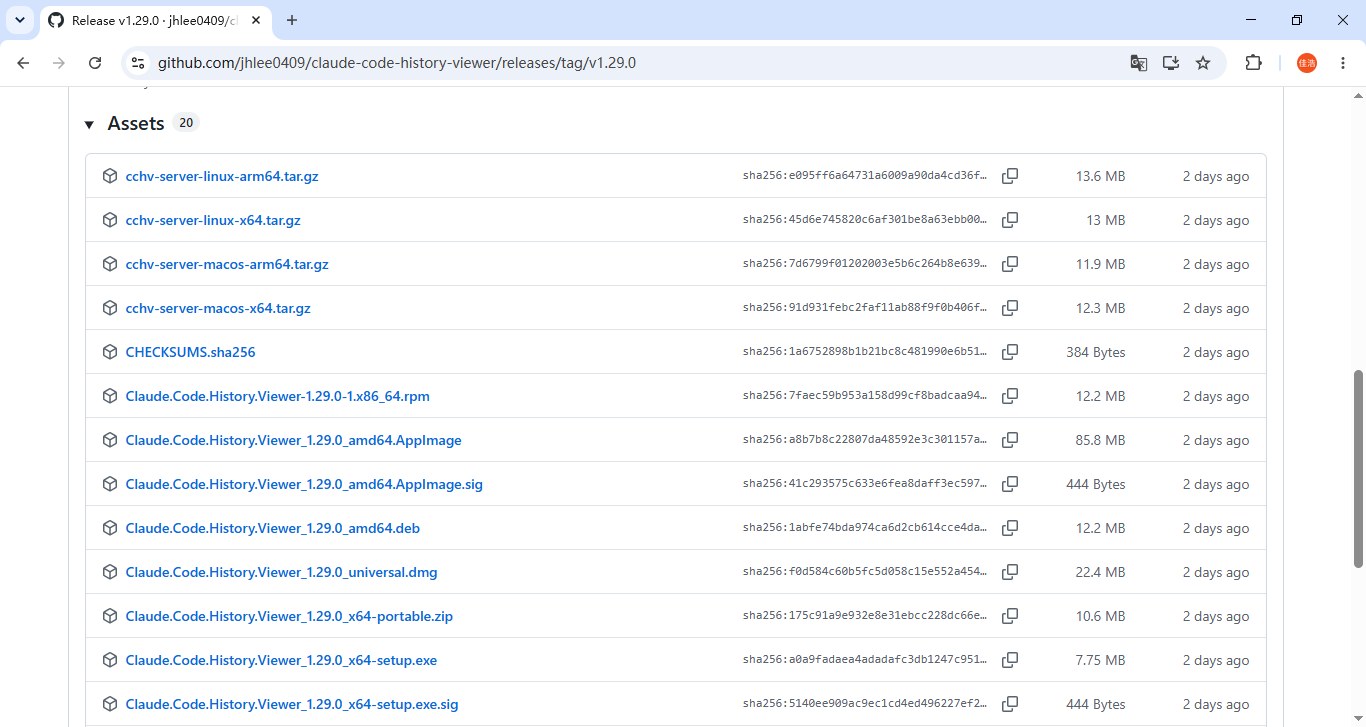Download the CHECKSUMS.sha256 file
This screenshot has width=1366, height=727.
click(191, 352)
